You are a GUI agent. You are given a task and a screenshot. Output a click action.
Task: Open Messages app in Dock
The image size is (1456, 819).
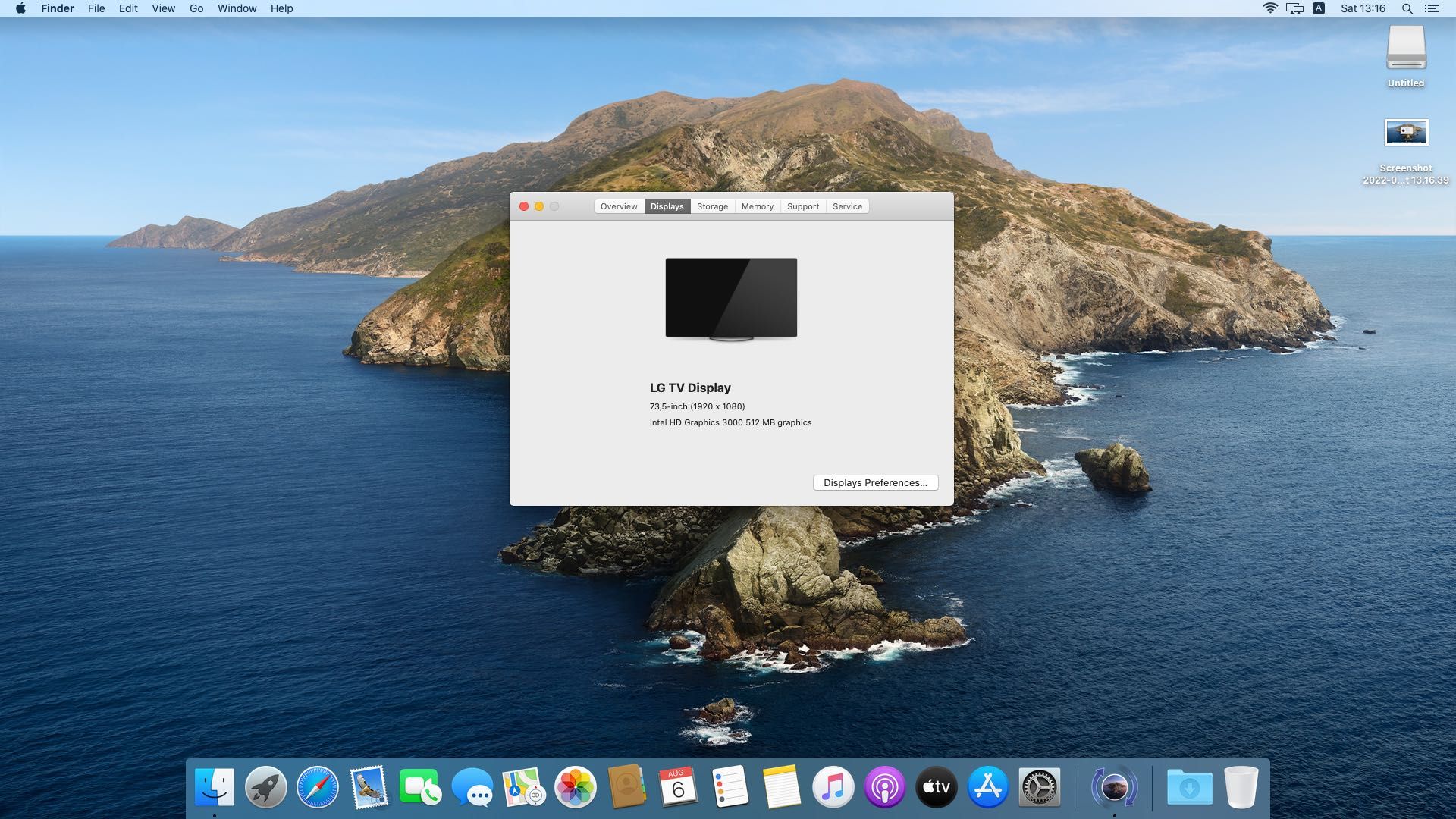pyautogui.click(x=472, y=787)
